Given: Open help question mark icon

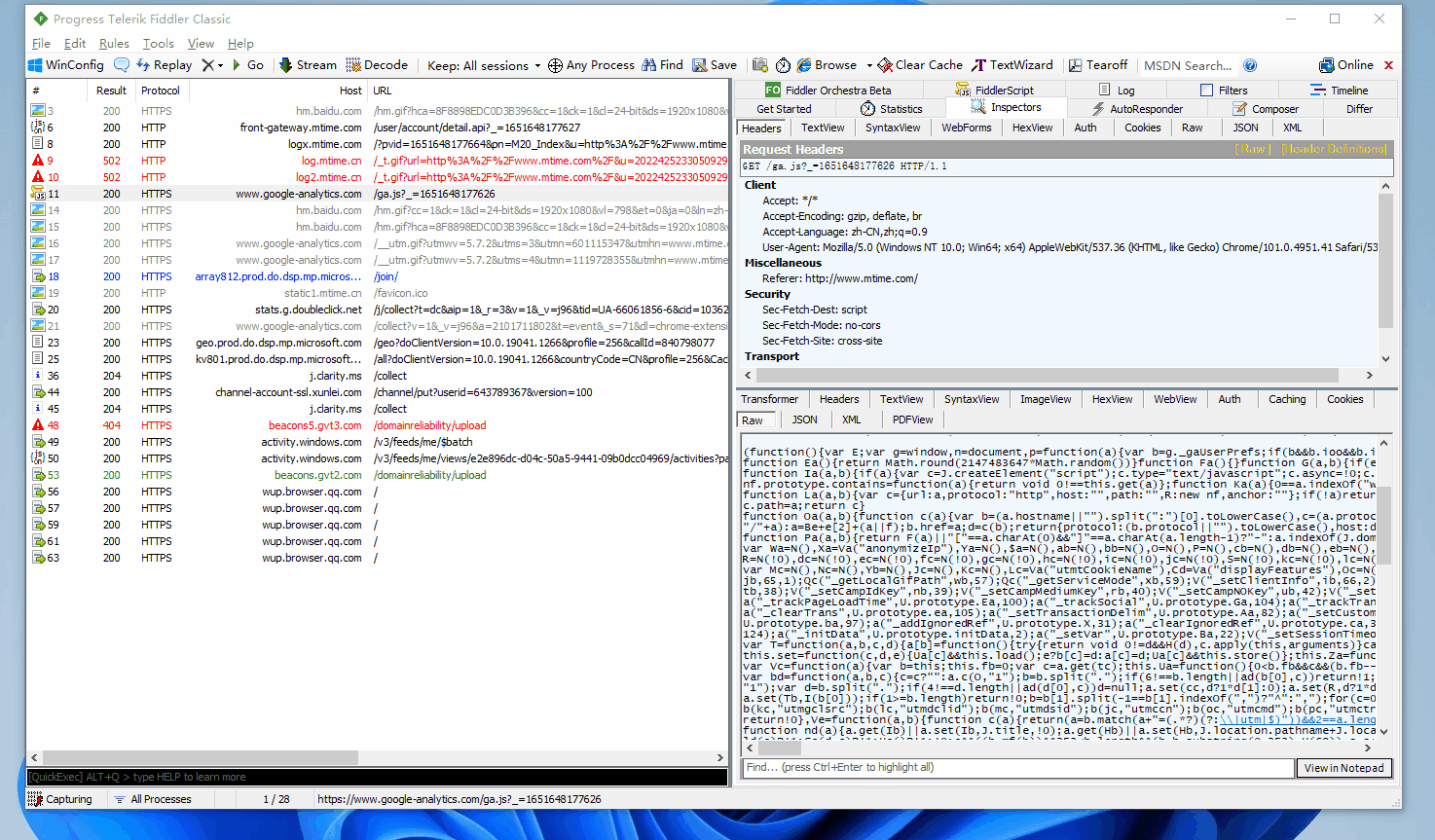Looking at the screenshot, I should pyautogui.click(x=1250, y=65).
